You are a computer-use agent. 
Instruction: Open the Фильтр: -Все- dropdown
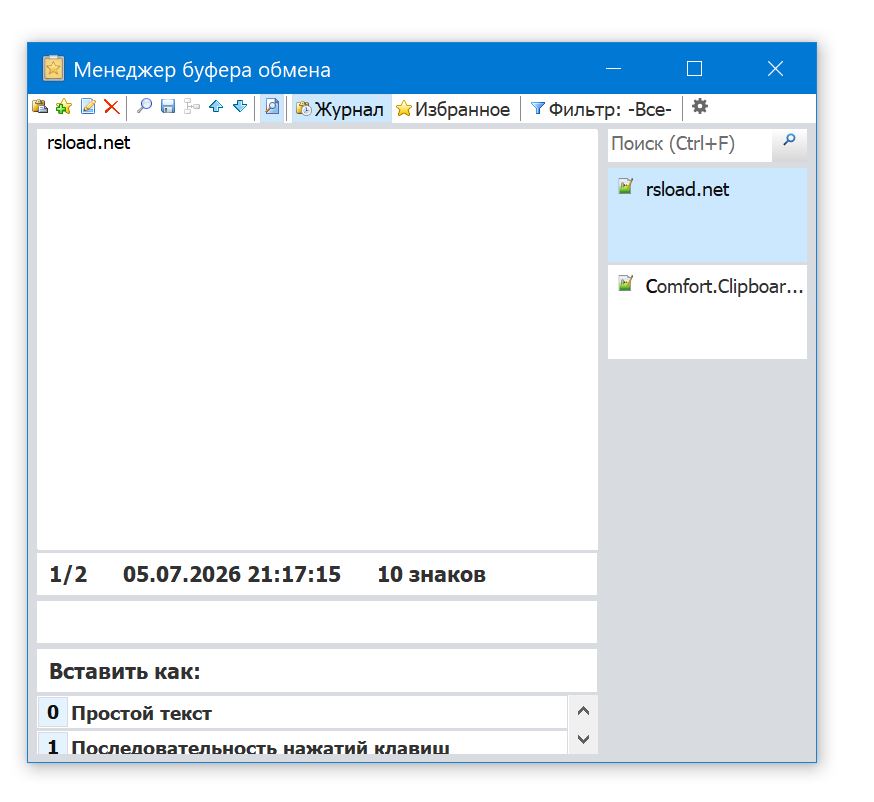(601, 109)
